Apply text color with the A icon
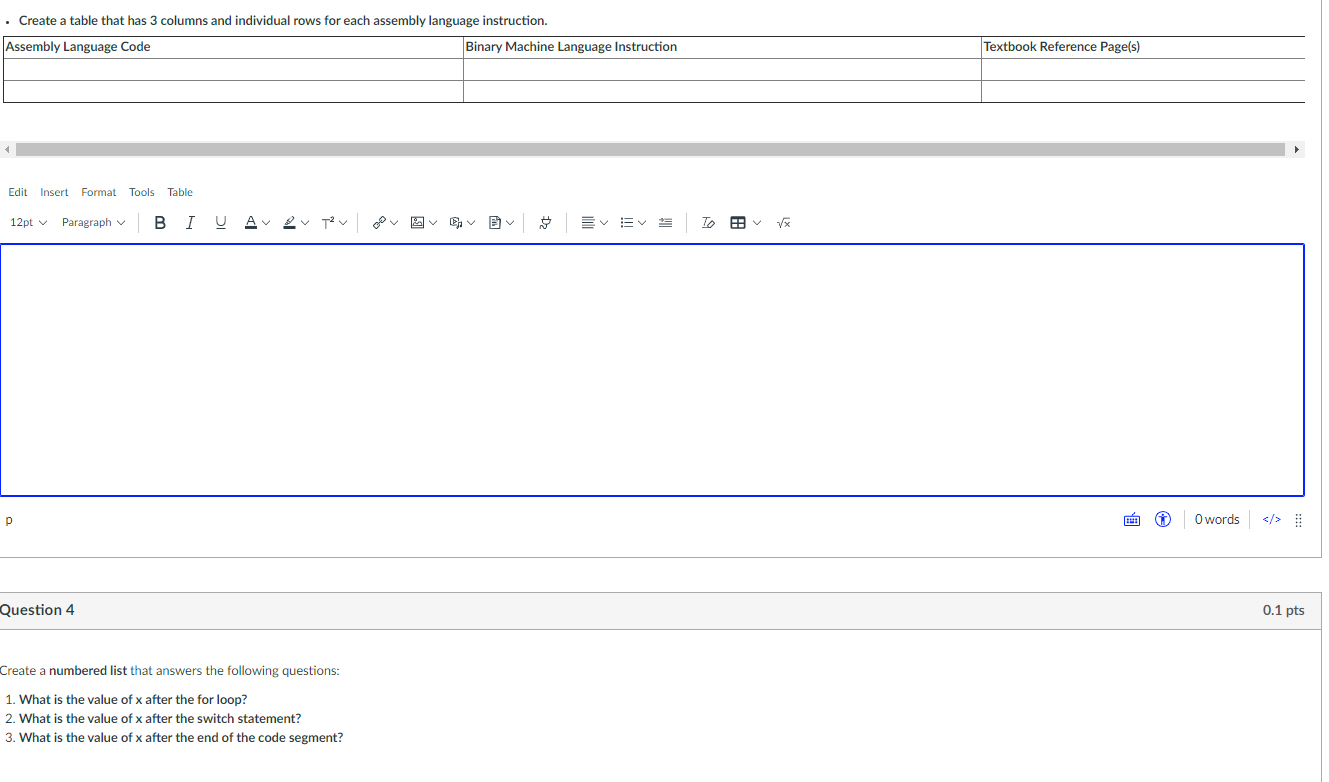This screenshot has width=1329, height=782. point(250,222)
